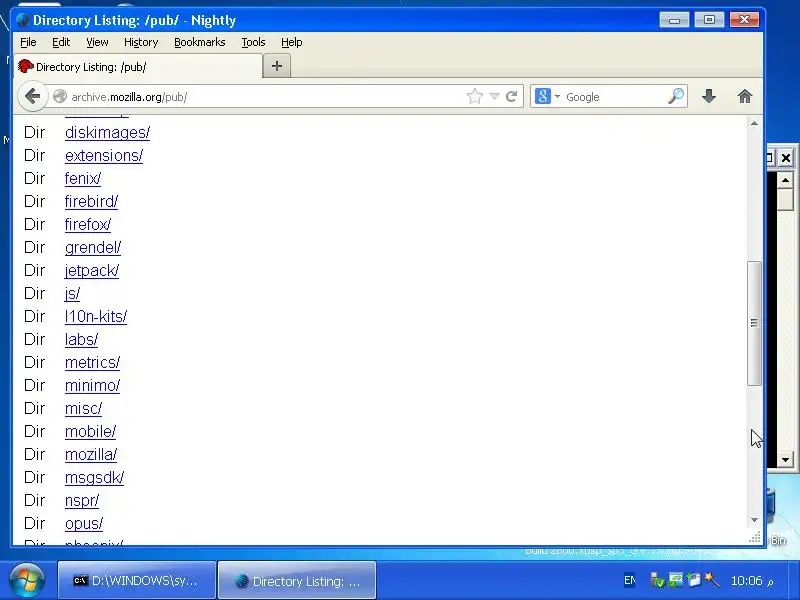Click the Directory Listing taskbar button
The width and height of the screenshot is (800, 600).
[297, 580]
